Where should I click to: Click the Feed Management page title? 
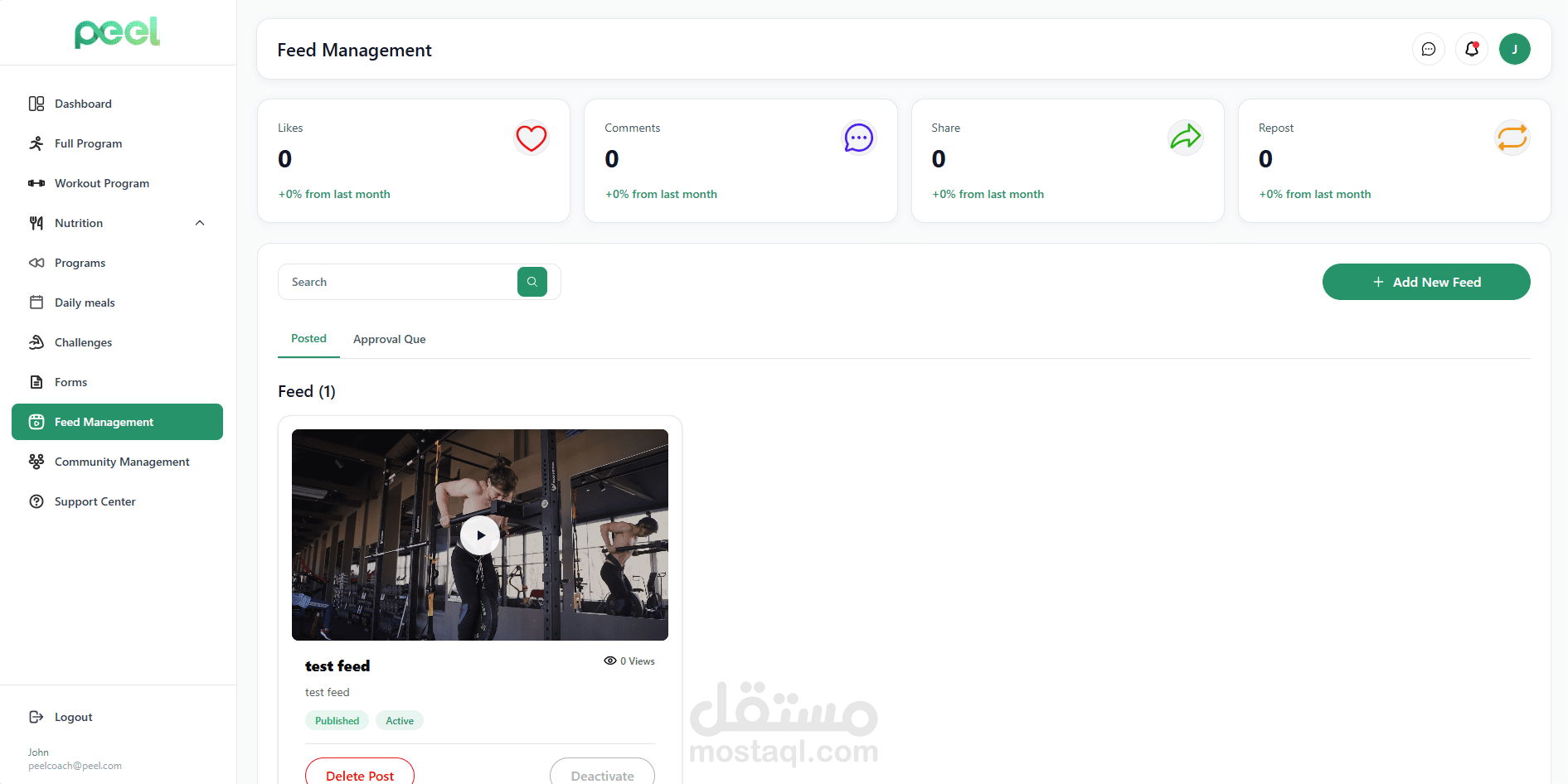[354, 50]
